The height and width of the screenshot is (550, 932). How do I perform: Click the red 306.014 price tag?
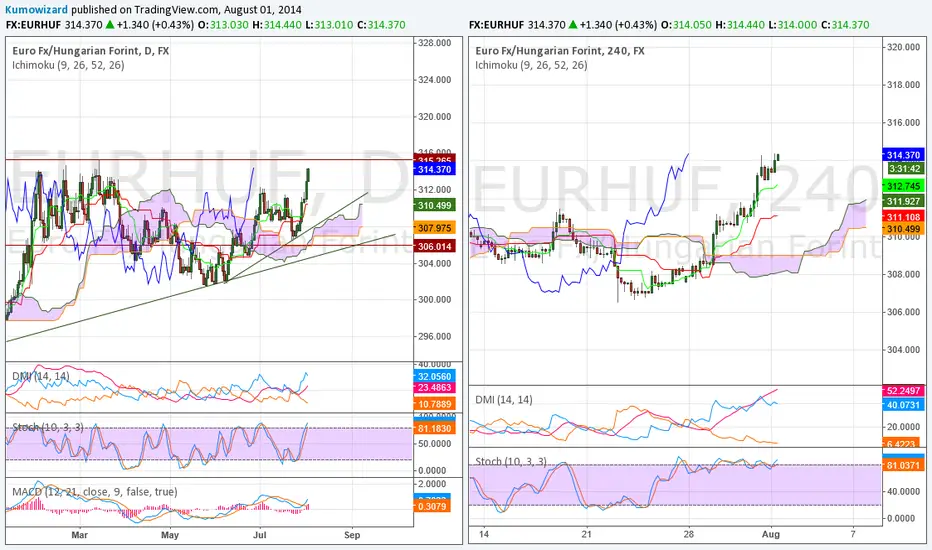pyautogui.click(x=434, y=246)
